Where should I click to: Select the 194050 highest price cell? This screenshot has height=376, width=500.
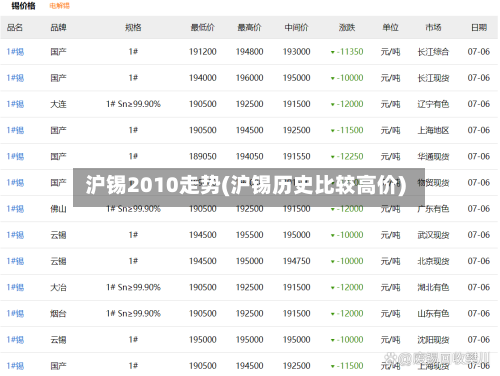[249, 156]
